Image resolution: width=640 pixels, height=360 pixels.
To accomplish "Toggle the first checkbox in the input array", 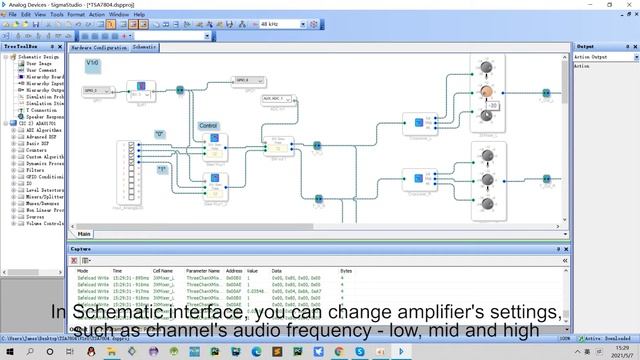I will tap(131, 144).
